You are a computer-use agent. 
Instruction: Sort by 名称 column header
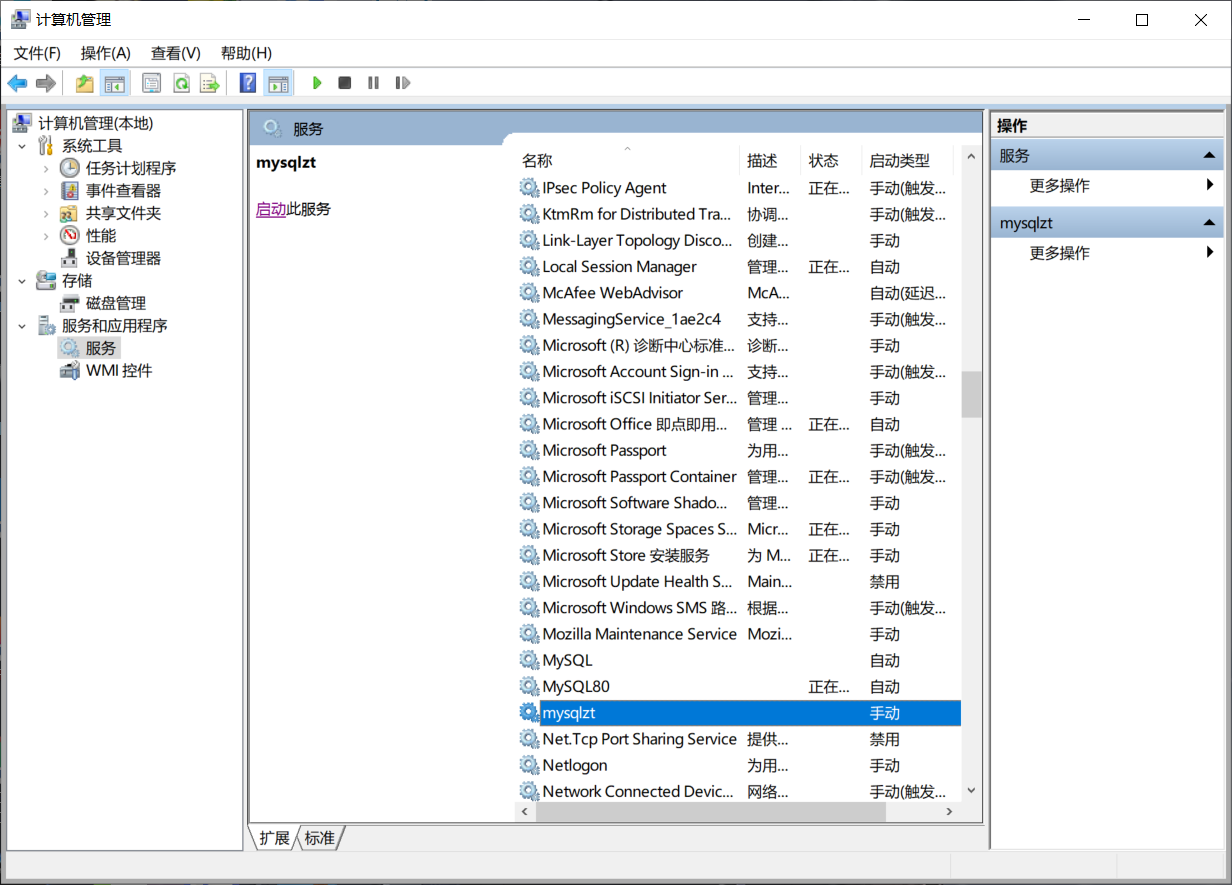point(628,160)
